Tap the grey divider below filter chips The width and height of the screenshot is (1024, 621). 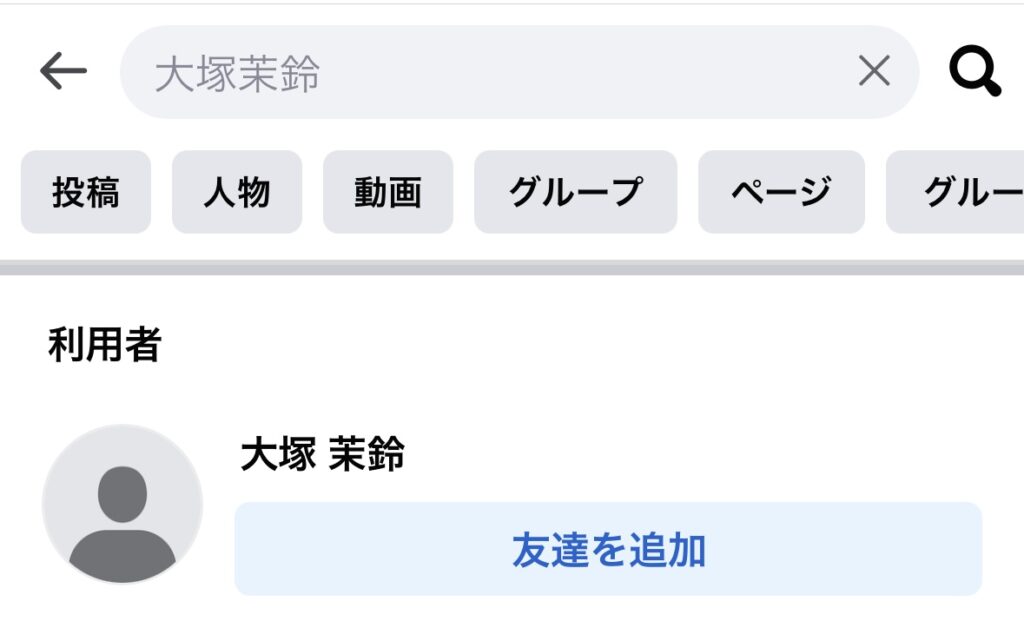512,268
